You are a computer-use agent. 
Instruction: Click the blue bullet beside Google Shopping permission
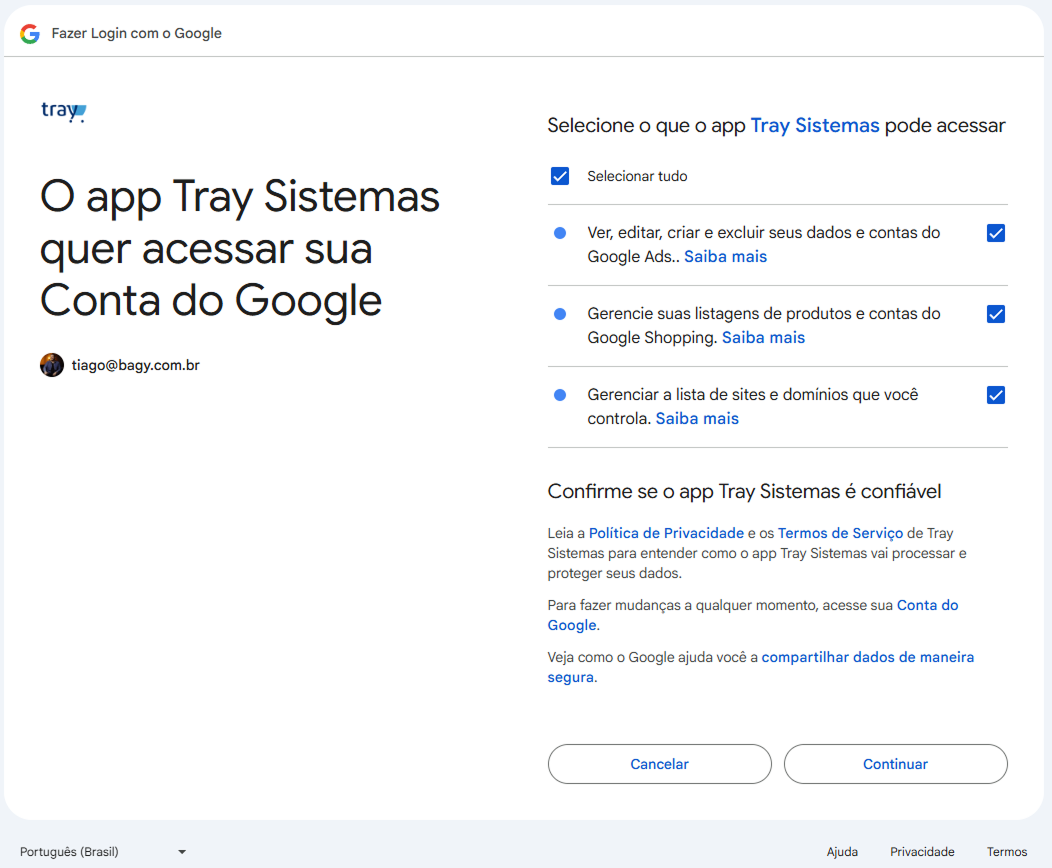tap(560, 314)
